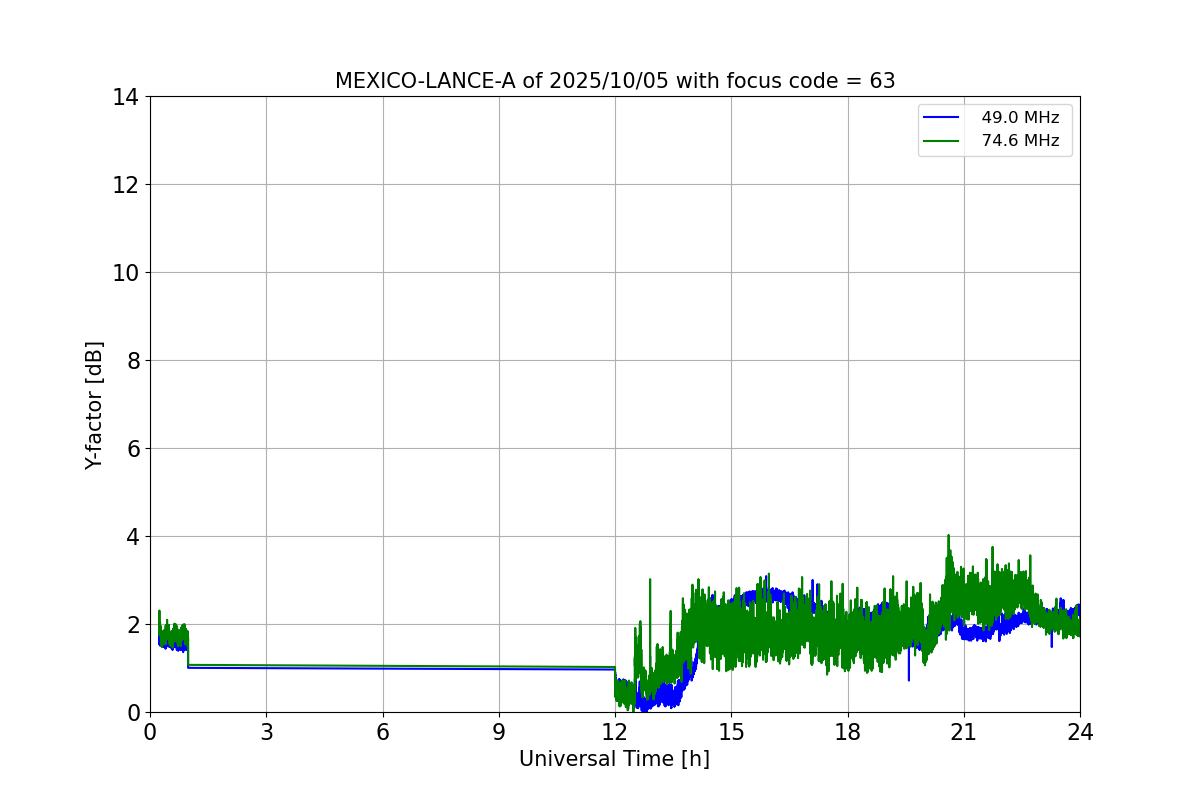Click x-axis tick label 6
The width and height of the screenshot is (1200, 800).
pos(383,732)
